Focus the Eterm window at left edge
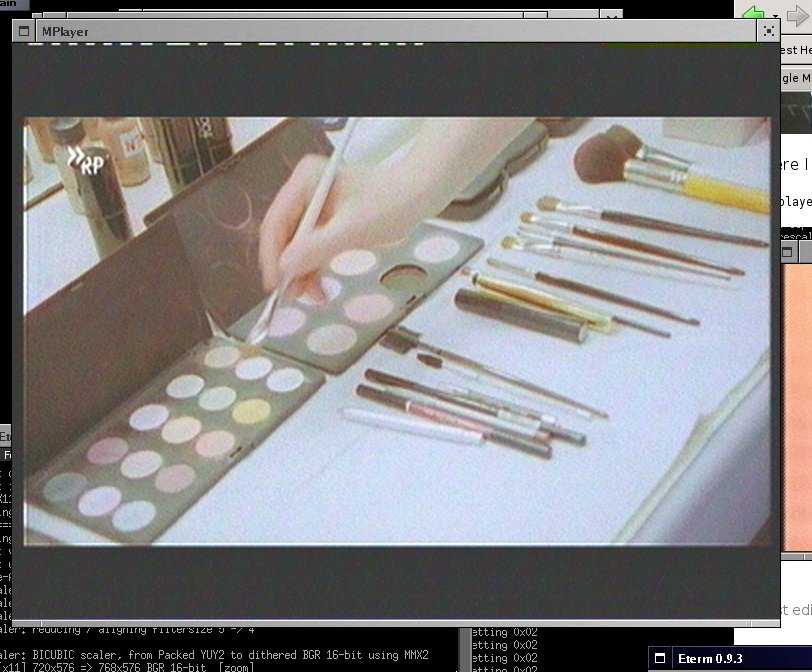This screenshot has width=812, height=672. 5,437
